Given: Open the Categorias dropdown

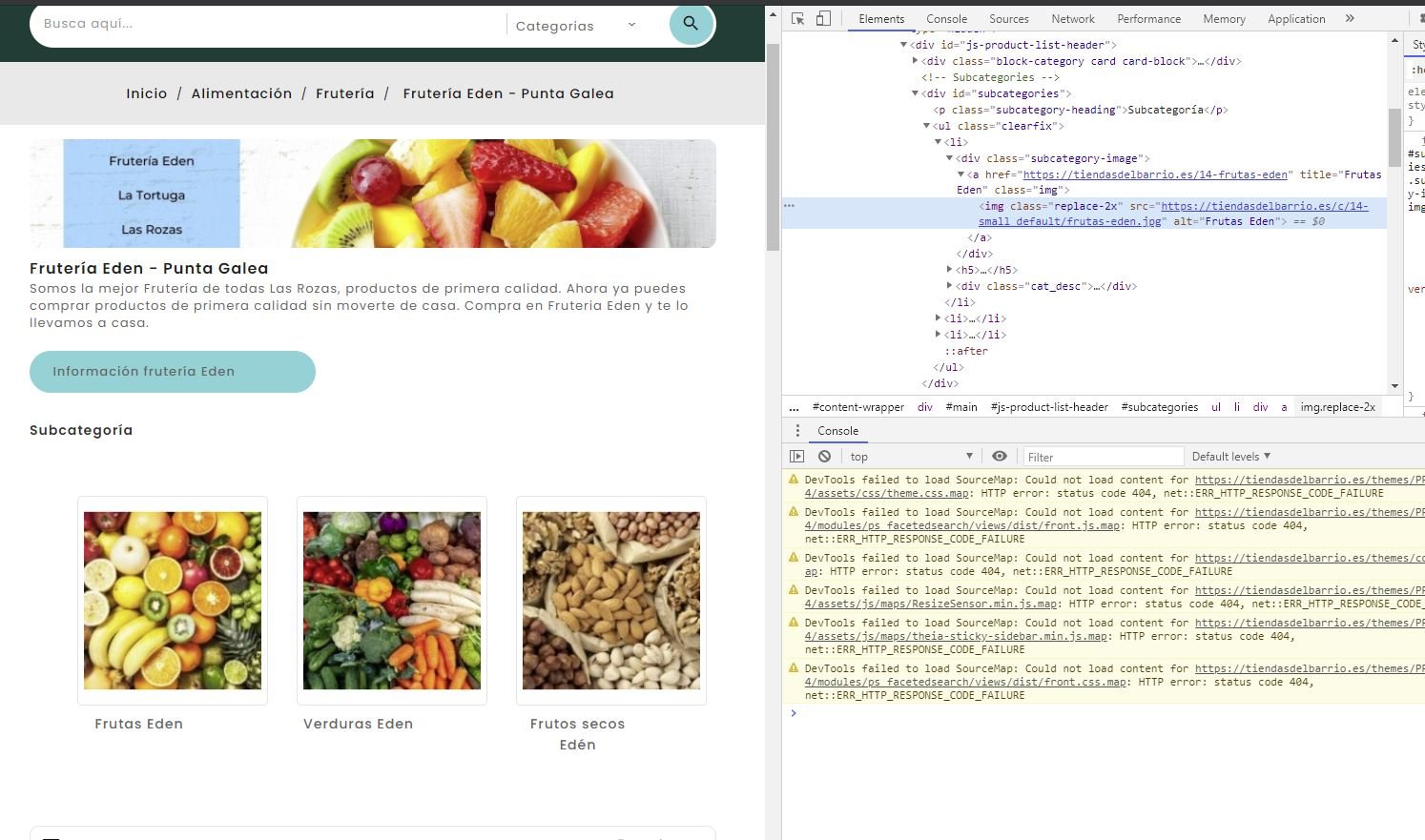Looking at the screenshot, I should pyautogui.click(x=575, y=26).
